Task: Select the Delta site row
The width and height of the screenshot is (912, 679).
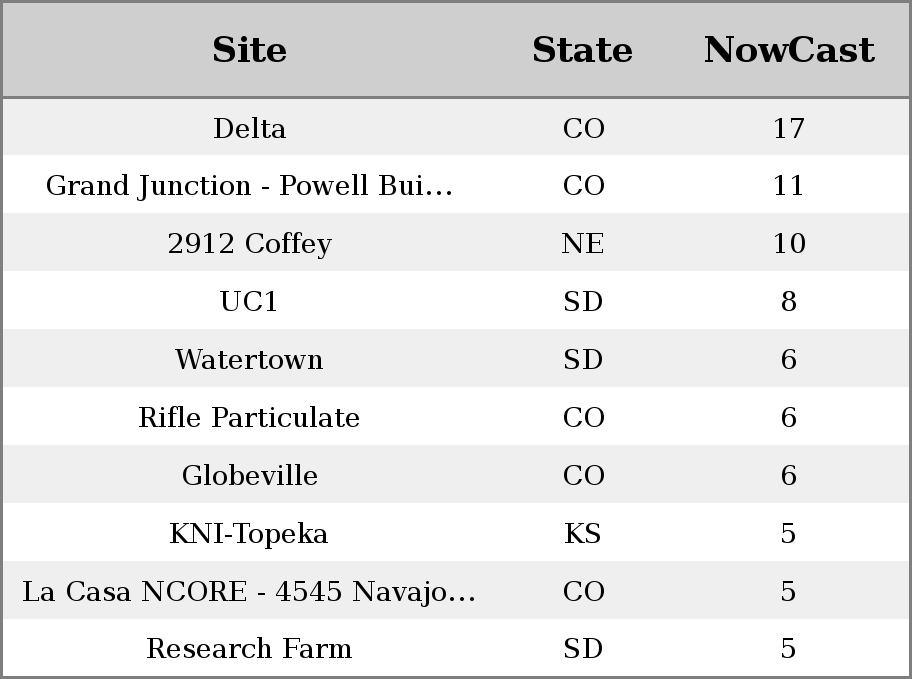Action: (x=456, y=127)
